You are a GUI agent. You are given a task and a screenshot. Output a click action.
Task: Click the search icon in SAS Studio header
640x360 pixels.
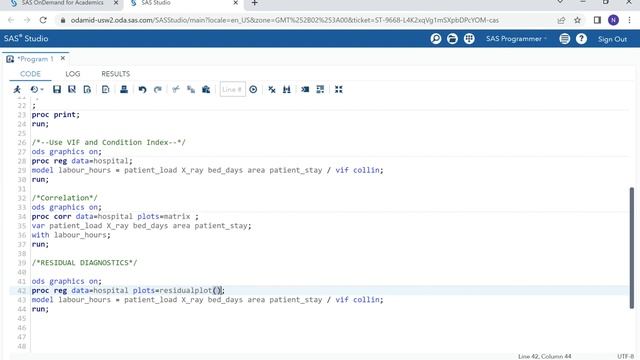click(436, 39)
